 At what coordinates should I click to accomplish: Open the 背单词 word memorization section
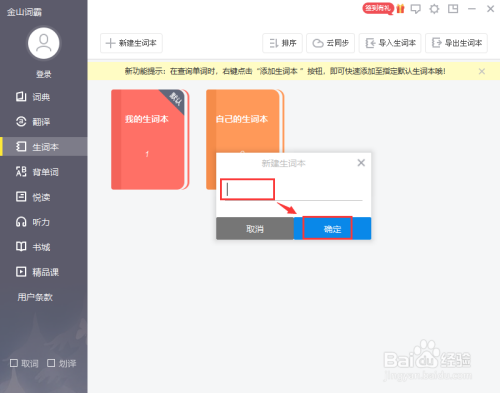pos(44,172)
